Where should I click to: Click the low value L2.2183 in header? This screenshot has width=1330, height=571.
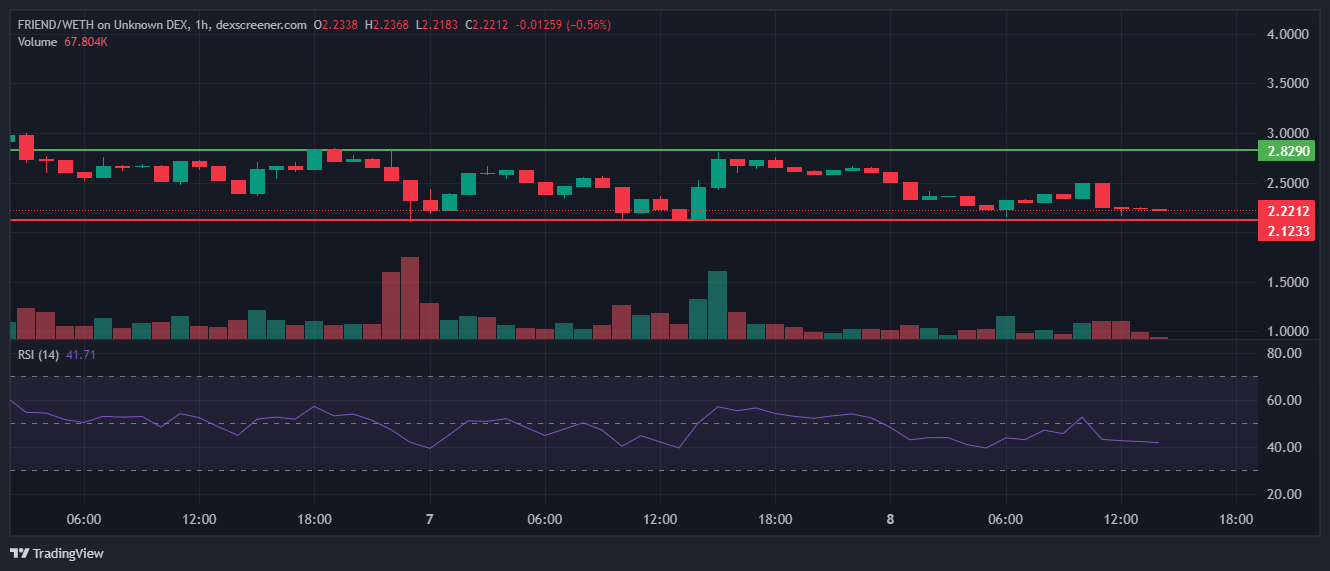coord(437,24)
